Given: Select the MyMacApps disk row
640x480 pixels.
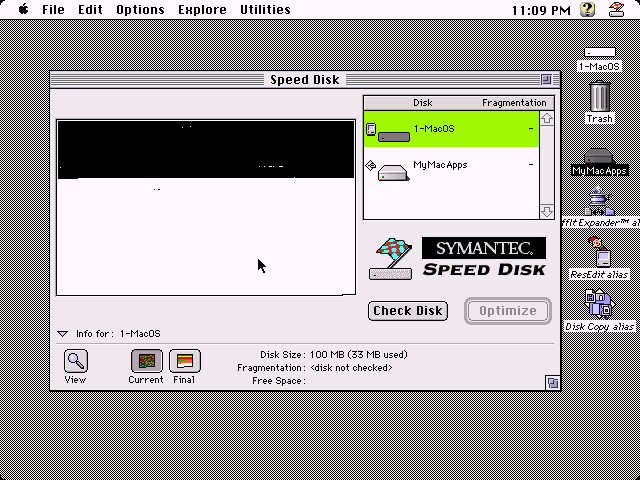Looking at the screenshot, I should pyautogui.click(x=451, y=165).
